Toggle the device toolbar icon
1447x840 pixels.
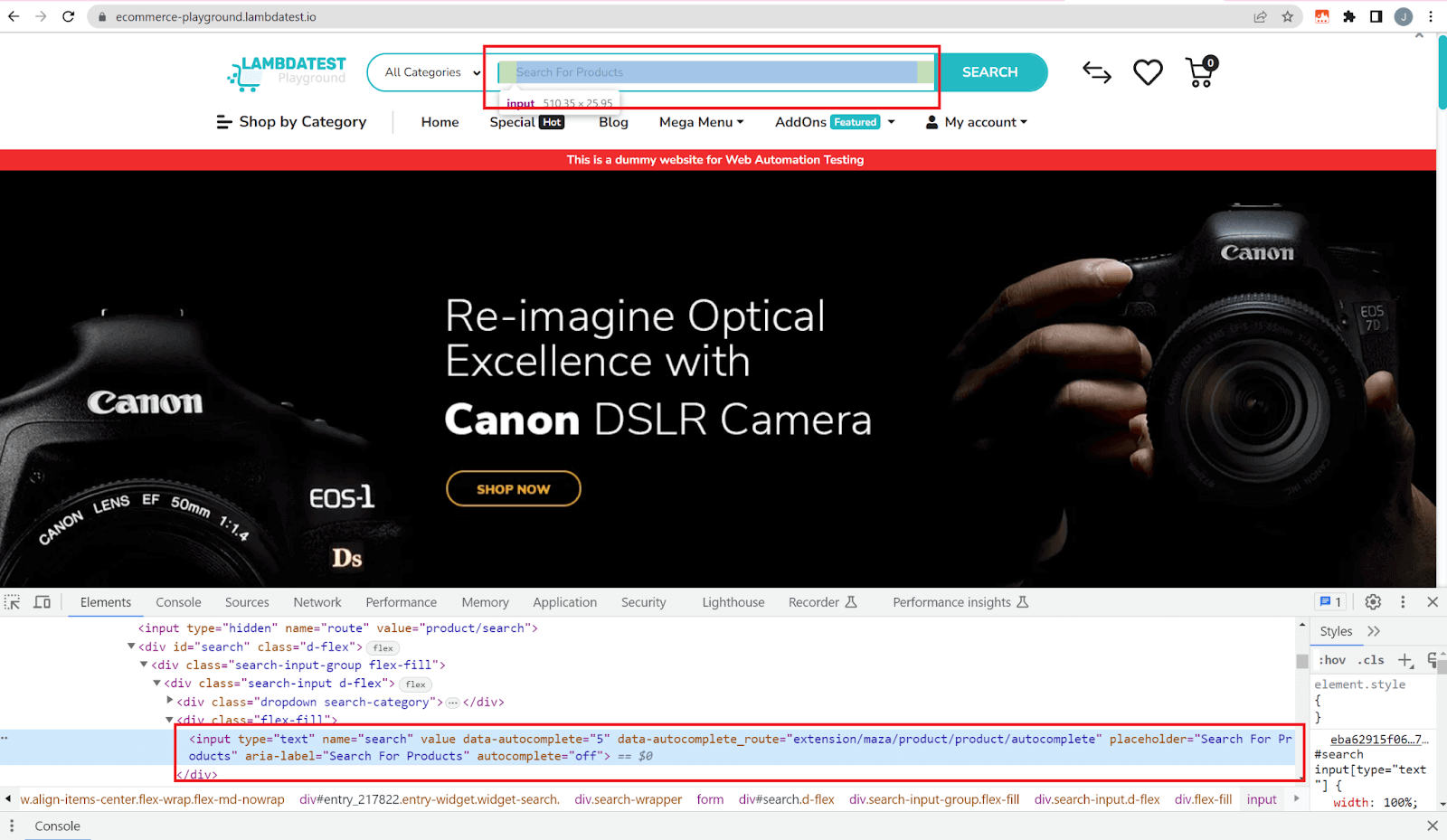(42, 602)
